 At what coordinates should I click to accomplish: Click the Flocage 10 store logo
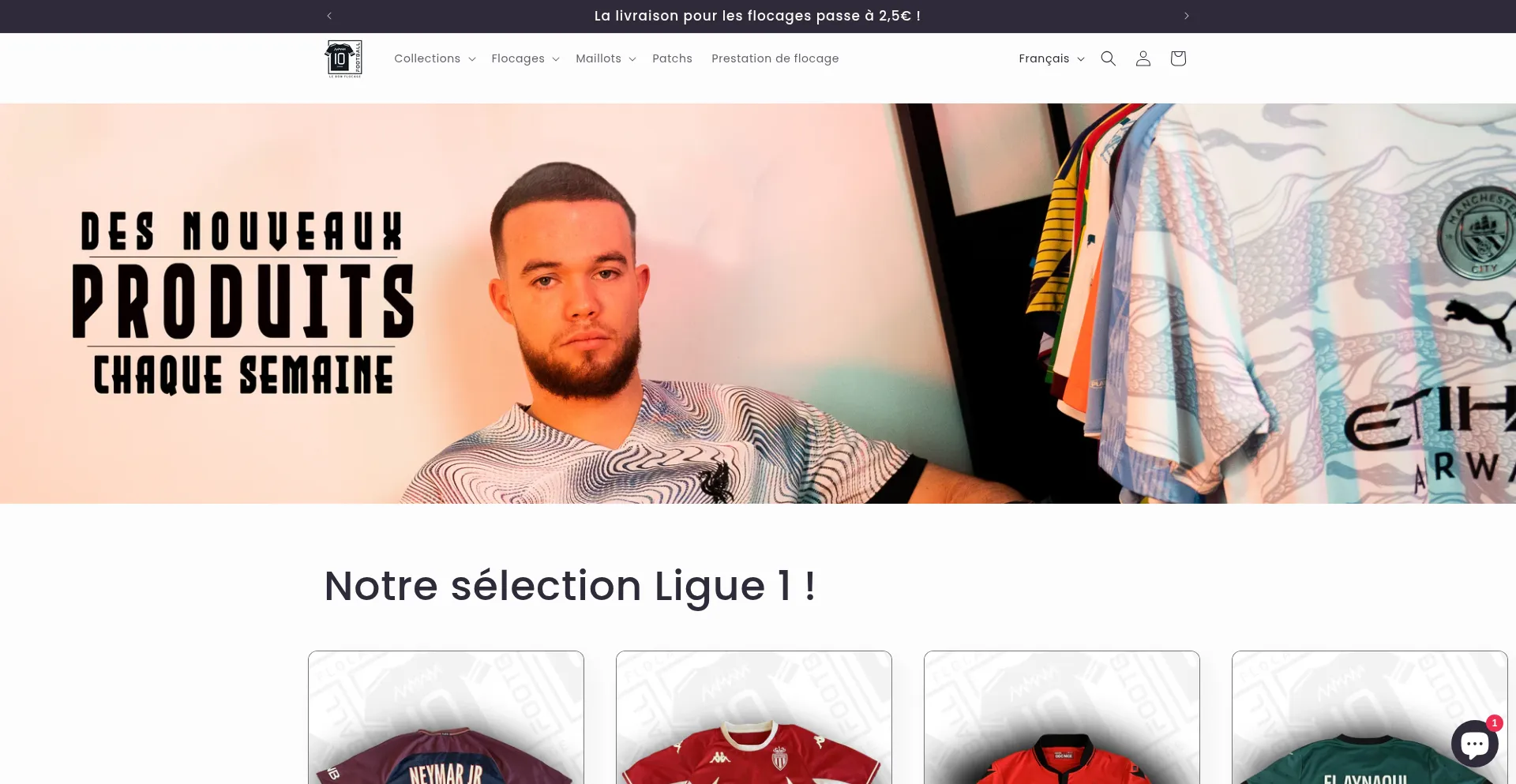pyautogui.click(x=343, y=58)
